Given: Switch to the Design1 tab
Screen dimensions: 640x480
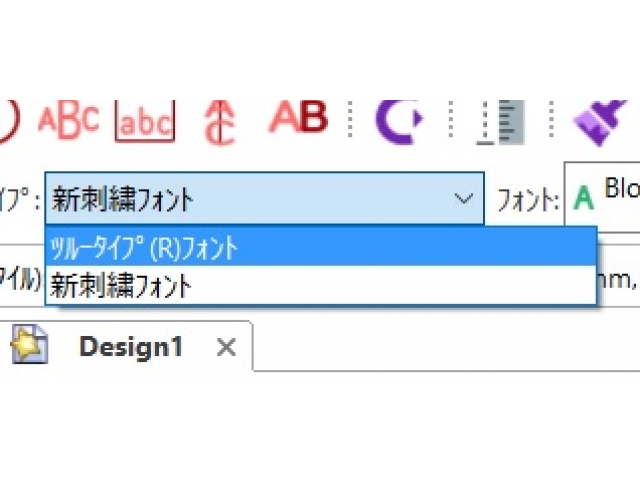Looking at the screenshot, I should coord(131,347).
